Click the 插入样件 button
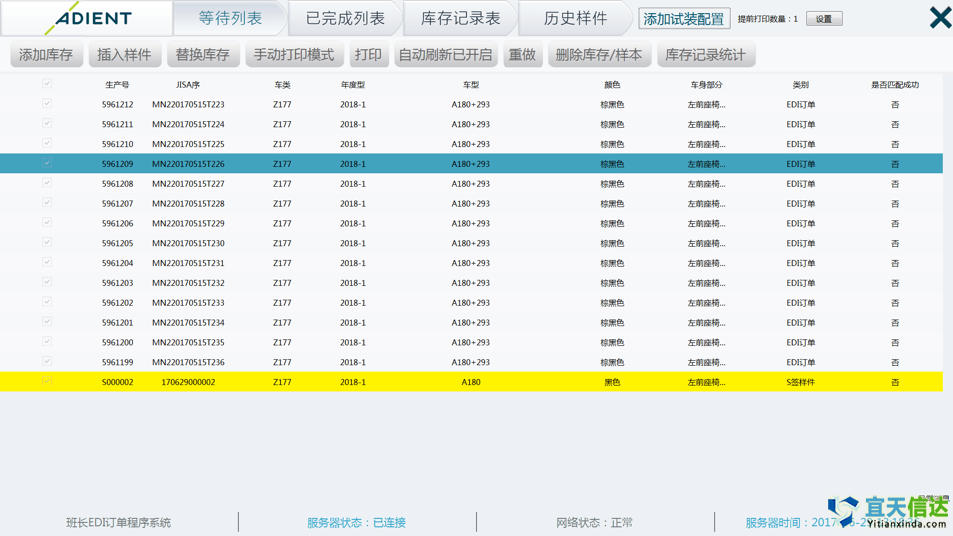 pos(124,55)
